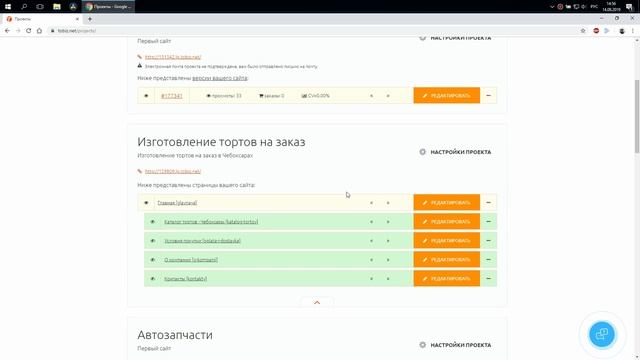The image size is (640, 360).
Task: Open Настройки проекта of the topmost project
Action: (x=456, y=38)
